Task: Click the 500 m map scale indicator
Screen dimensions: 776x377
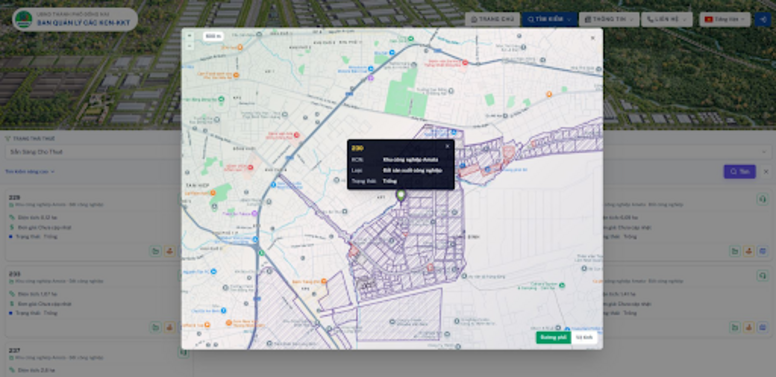Action: click(x=212, y=36)
